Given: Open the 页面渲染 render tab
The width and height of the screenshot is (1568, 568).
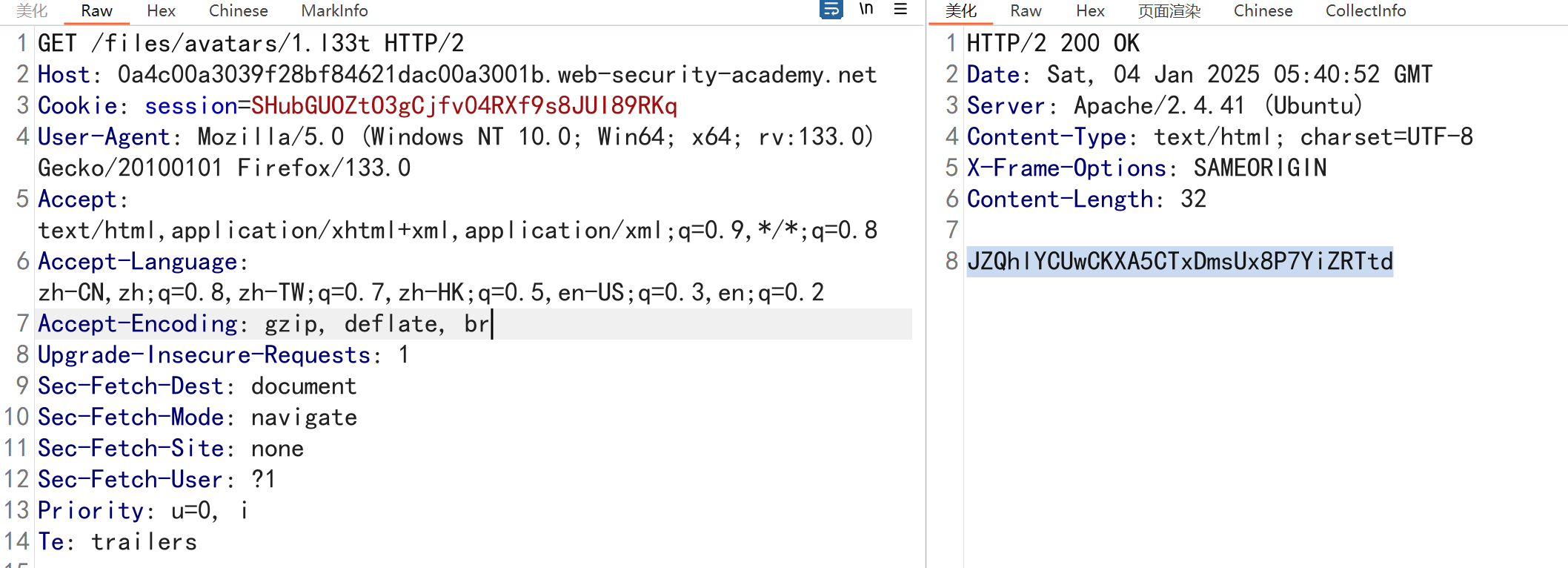Looking at the screenshot, I should [x=1169, y=11].
